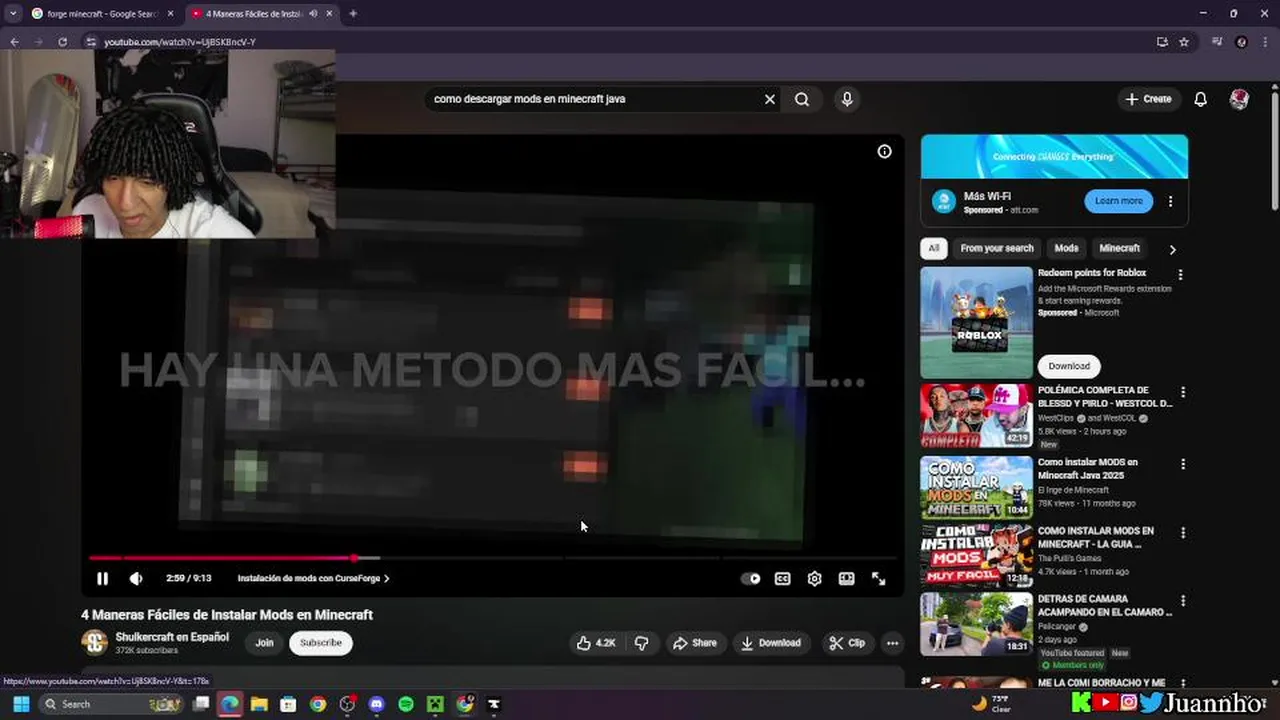Subscribe to Shulkercraft en Español
Image resolution: width=1280 pixels, height=720 pixels.
321,643
